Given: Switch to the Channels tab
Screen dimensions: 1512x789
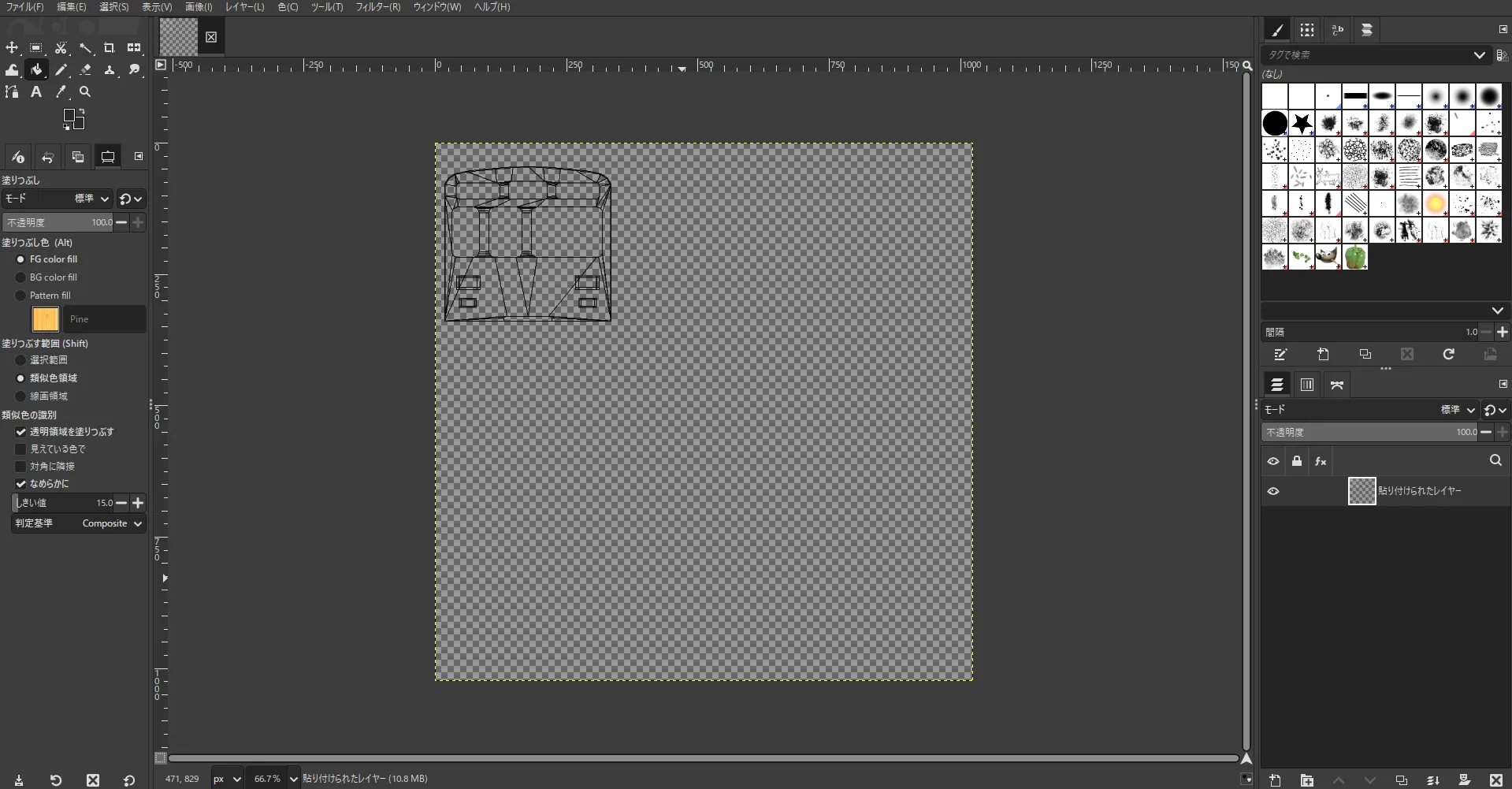Looking at the screenshot, I should pyautogui.click(x=1306, y=385).
